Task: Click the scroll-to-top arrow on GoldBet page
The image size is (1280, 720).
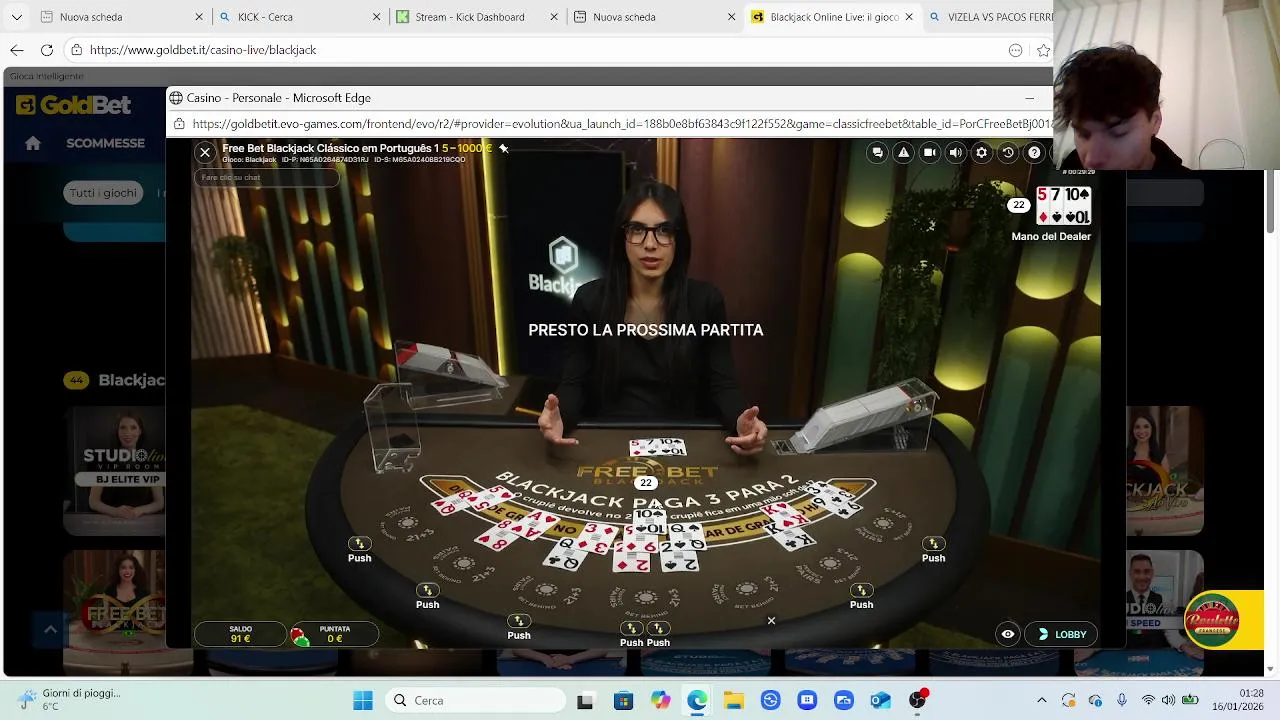Action: coord(50,629)
